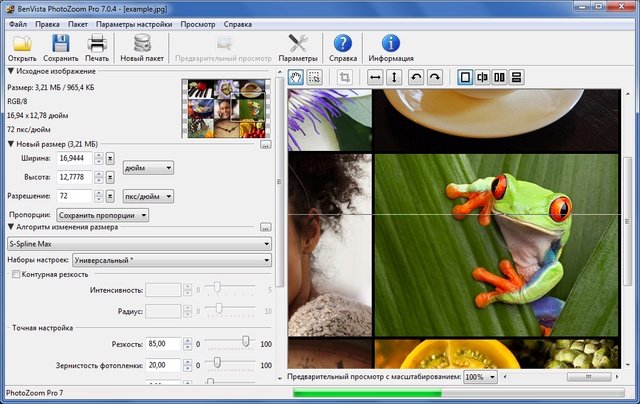
Task: Click the Ширина width input field
Action: tap(74, 158)
